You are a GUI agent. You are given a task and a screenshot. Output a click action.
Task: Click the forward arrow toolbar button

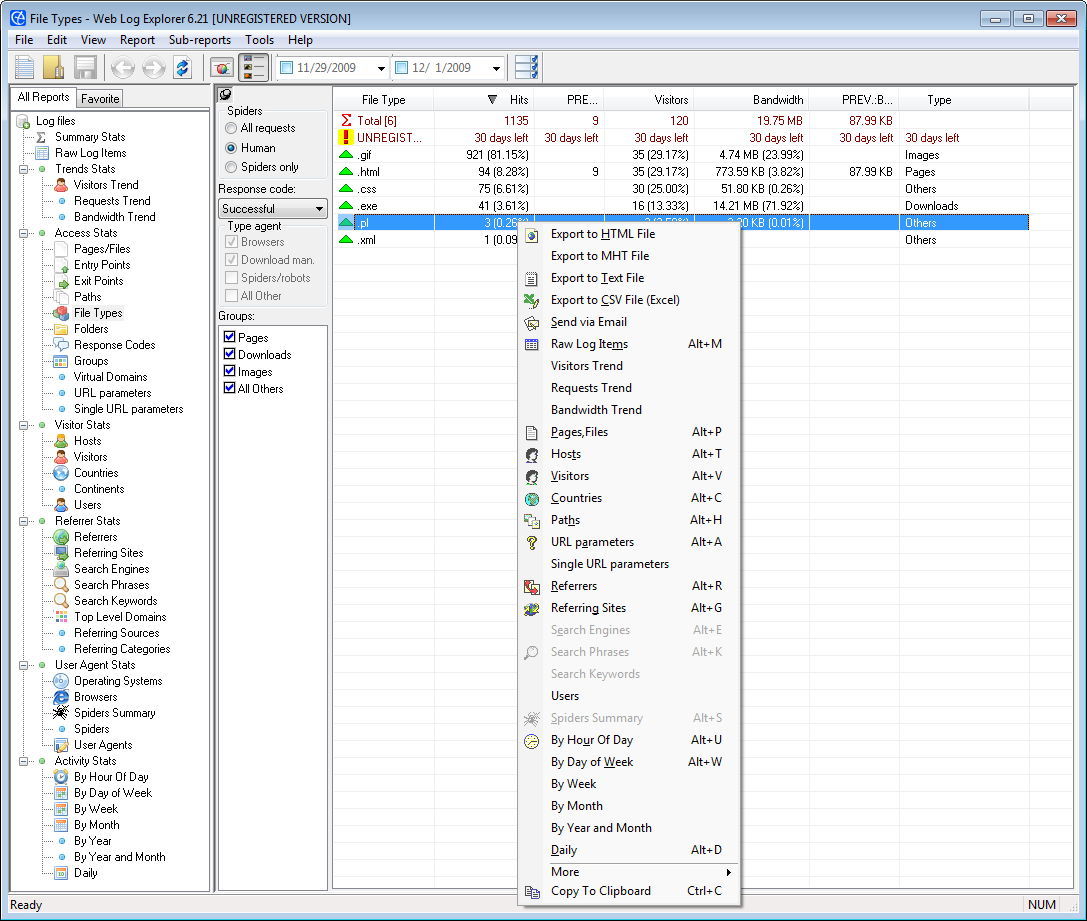pos(153,68)
